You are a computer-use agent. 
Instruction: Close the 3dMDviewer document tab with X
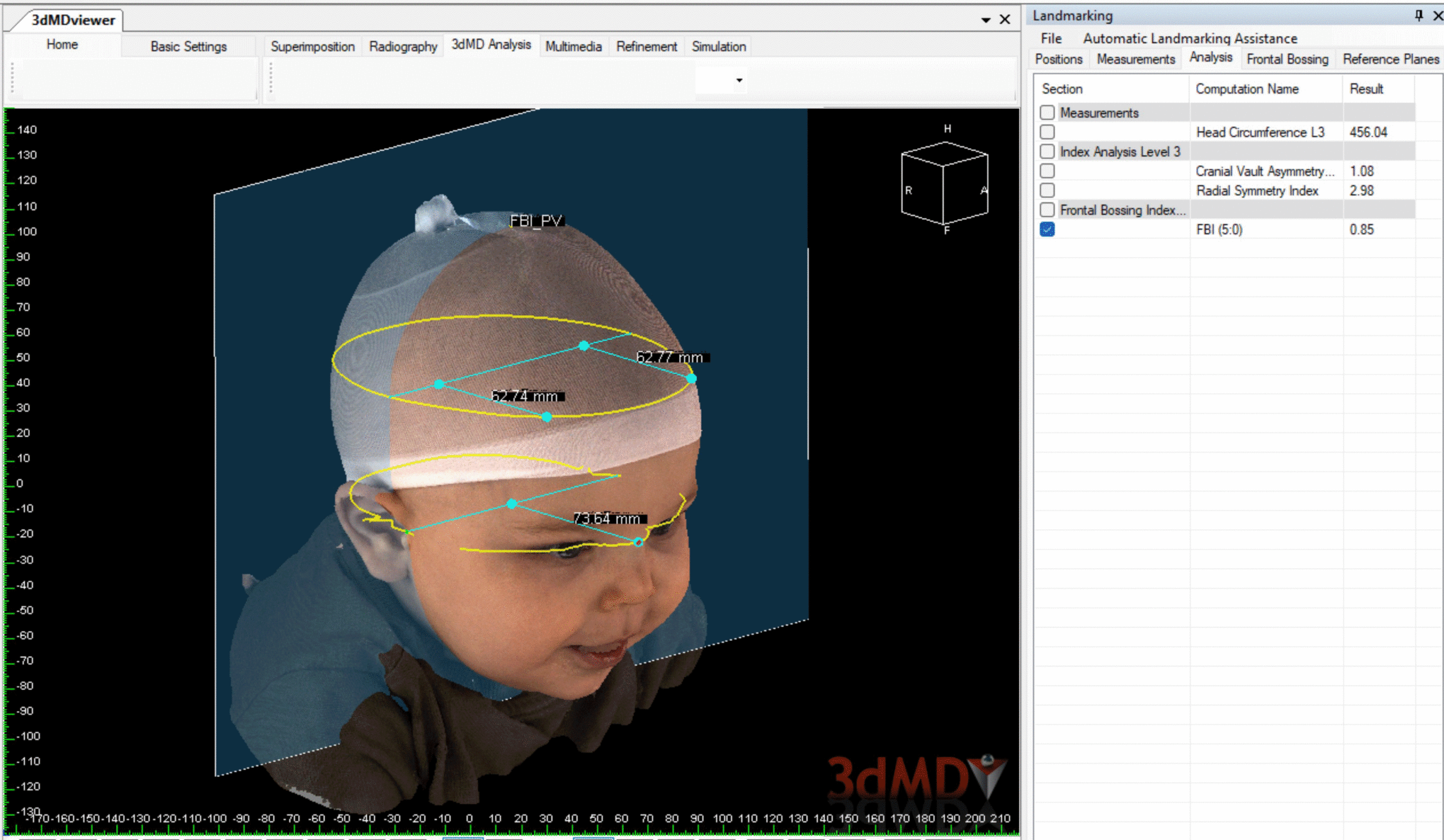click(x=1005, y=20)
